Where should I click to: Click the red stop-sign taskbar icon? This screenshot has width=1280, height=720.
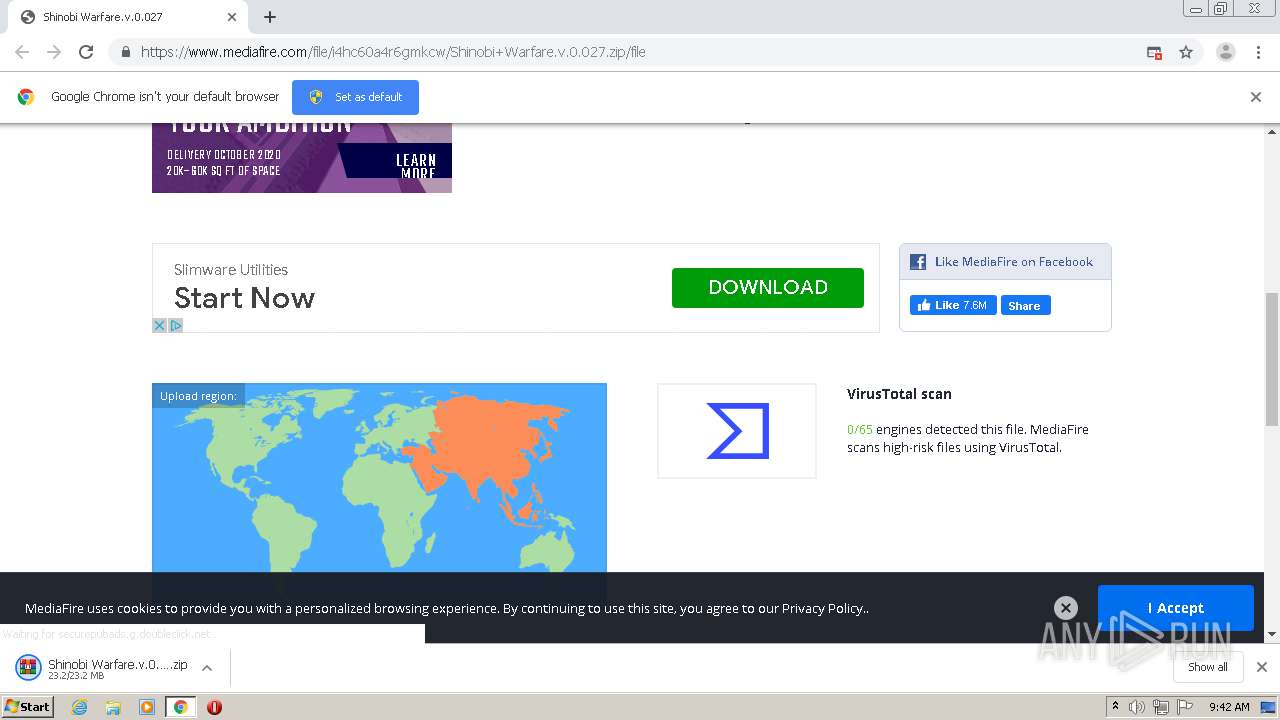click(214, 707)
